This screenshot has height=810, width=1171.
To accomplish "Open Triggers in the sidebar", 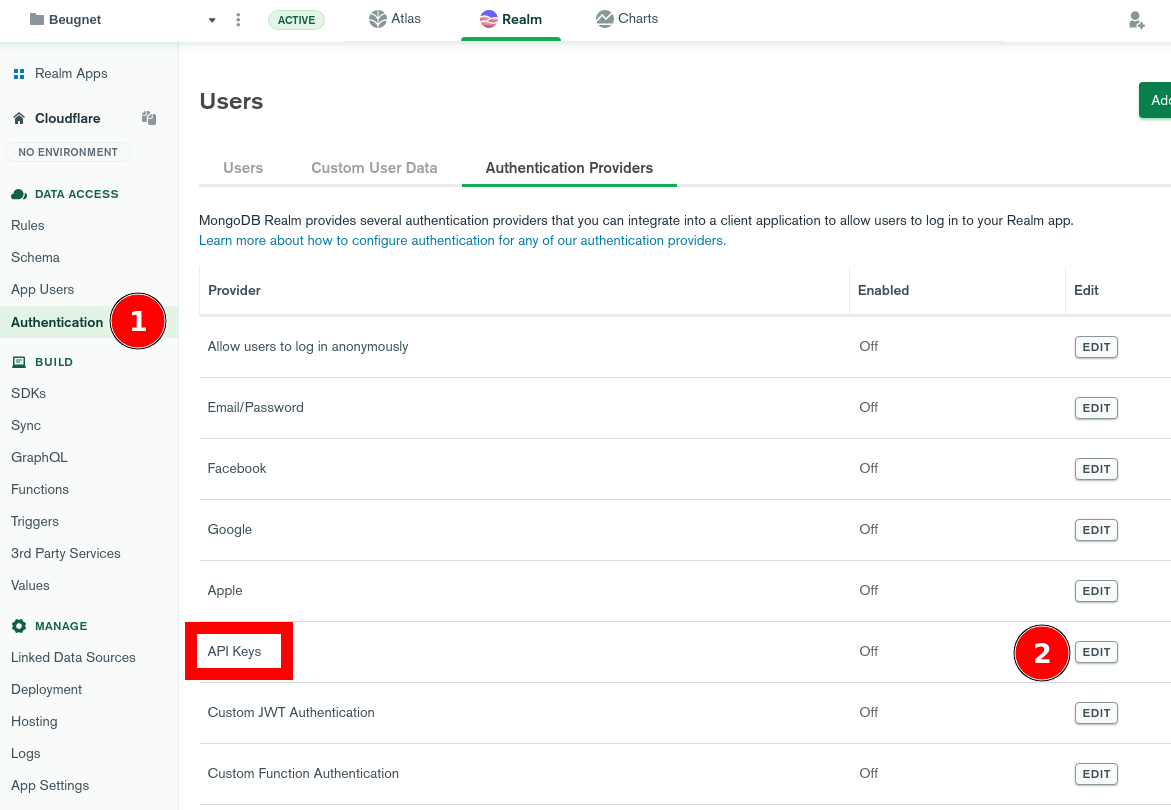I will pyautogui.click(x=35, y=522).
